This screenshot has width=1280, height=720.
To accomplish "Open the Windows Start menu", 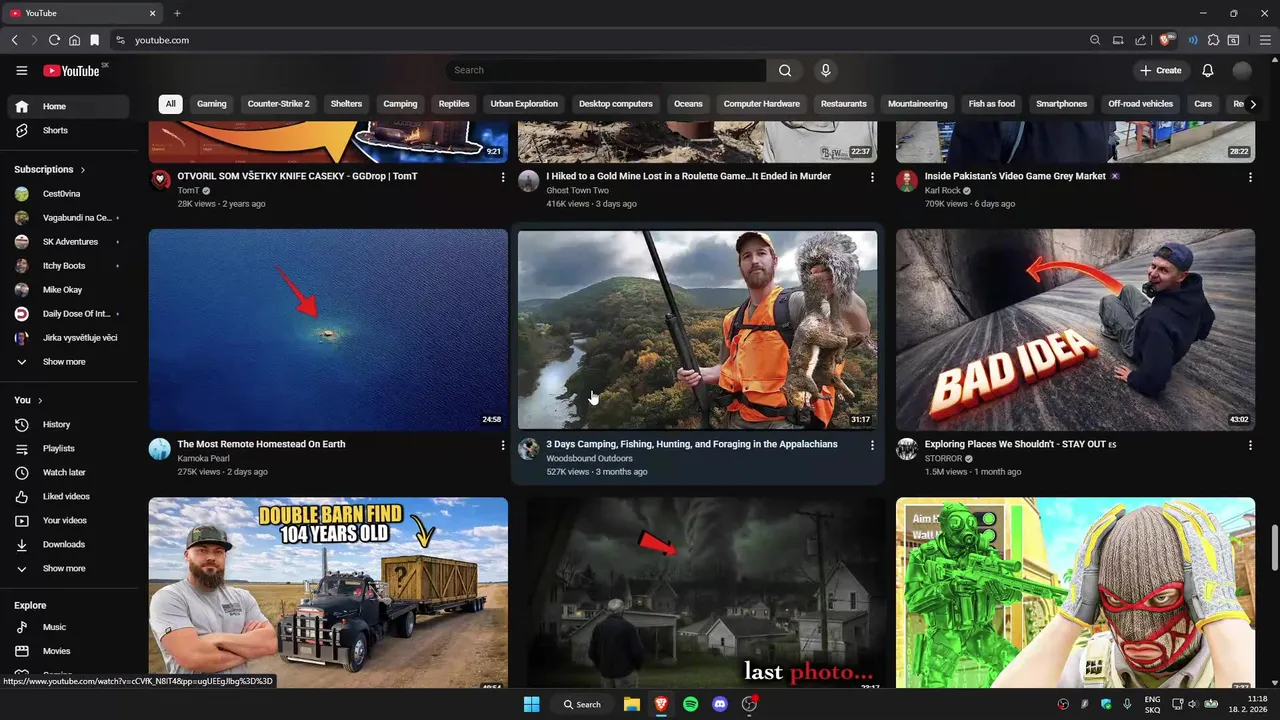I will (x=532, y=704).
